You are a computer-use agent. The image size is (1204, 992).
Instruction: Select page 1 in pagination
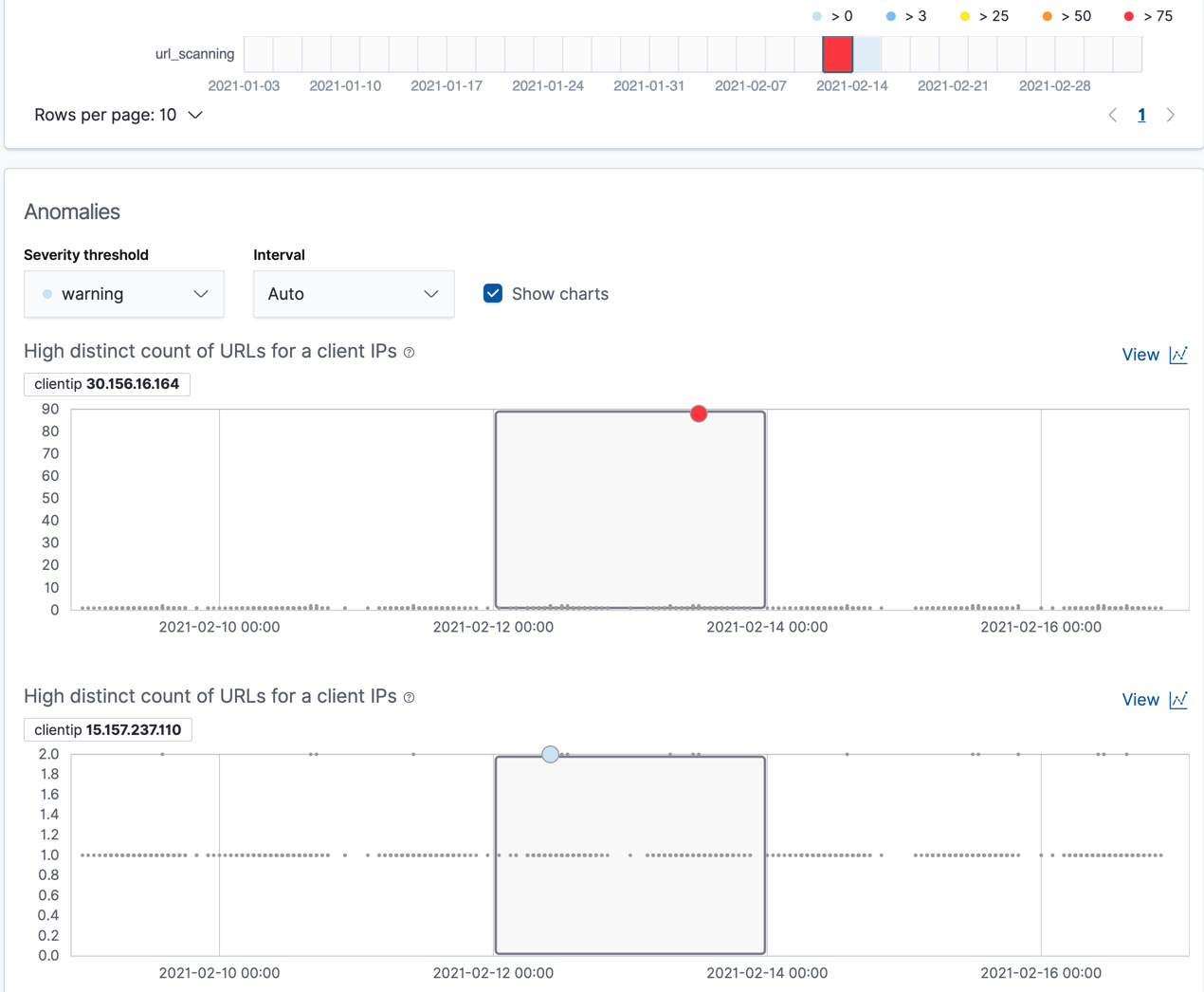pyautogui.click(x=1141, y=115)
